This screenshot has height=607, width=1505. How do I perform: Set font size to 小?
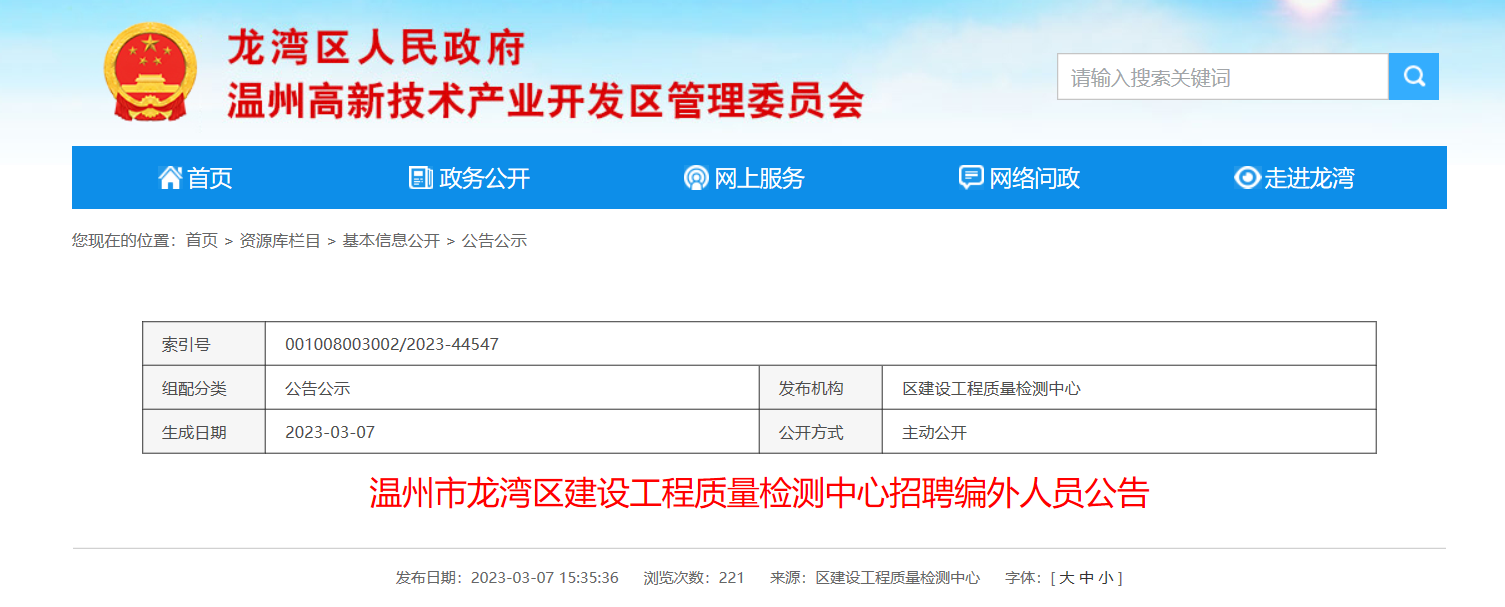pyautogui.click(x=1105, y=578)
